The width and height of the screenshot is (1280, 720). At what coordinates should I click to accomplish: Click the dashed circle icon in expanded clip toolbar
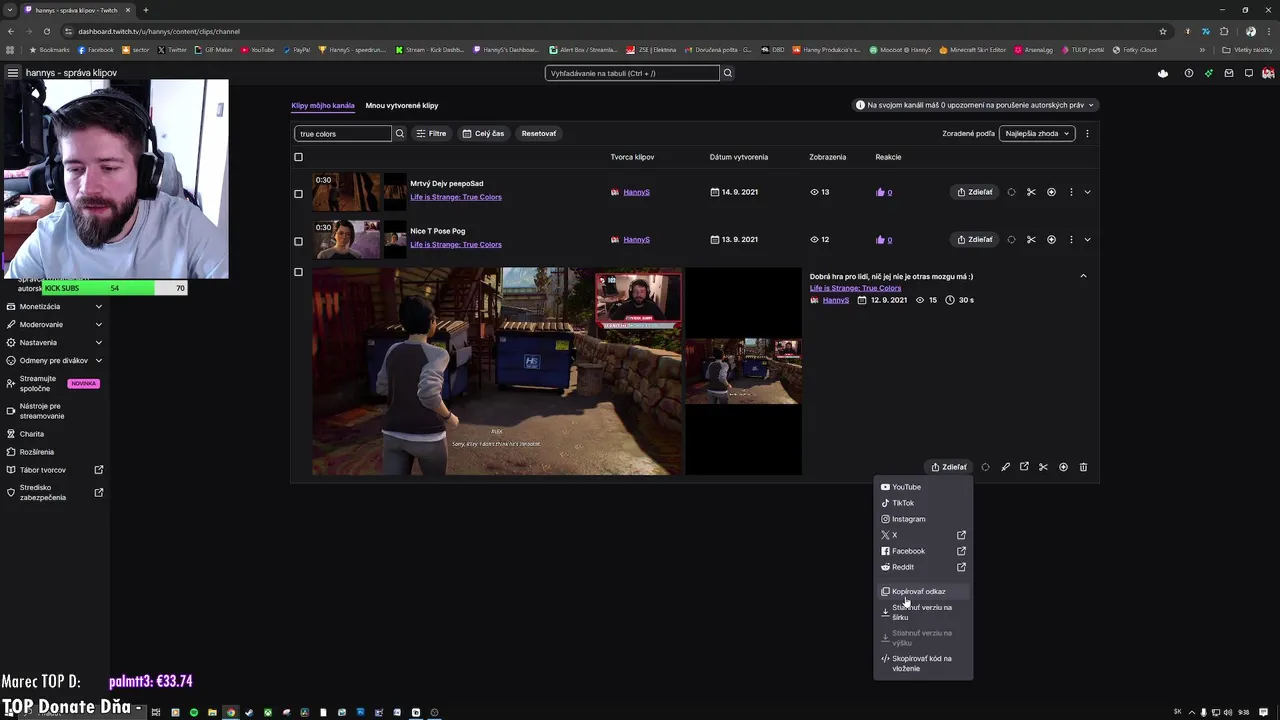pos(985,467)
